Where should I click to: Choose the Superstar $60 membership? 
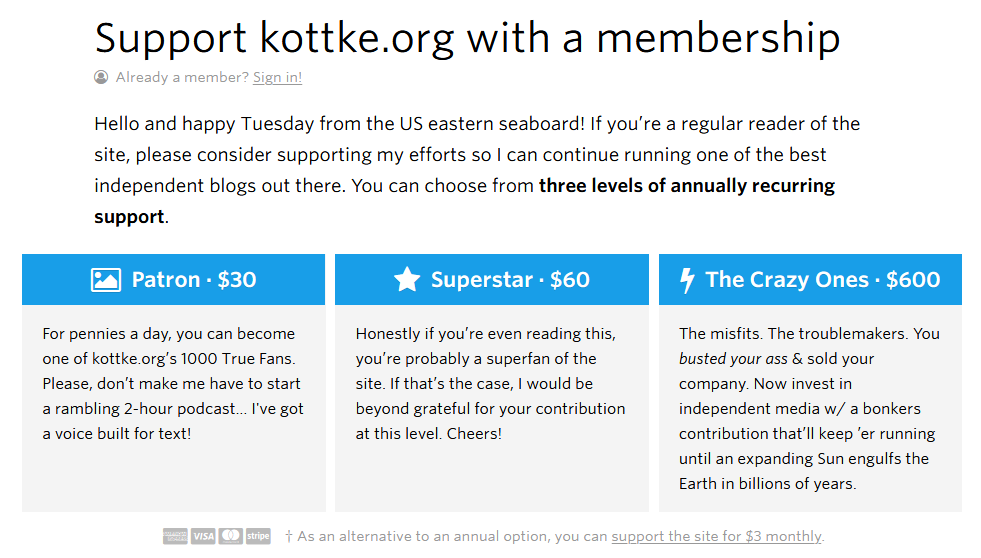click(492, 280)
